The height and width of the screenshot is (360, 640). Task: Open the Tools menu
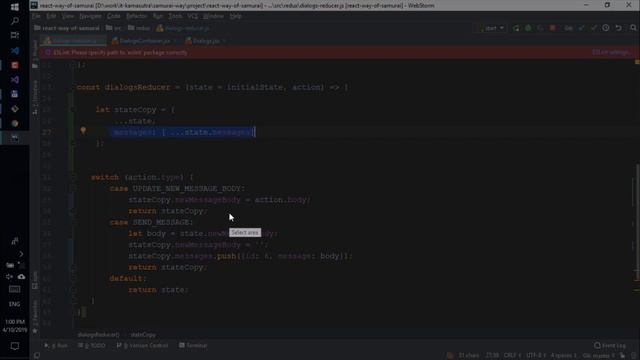pyautogui.click(x=175, y=16)
